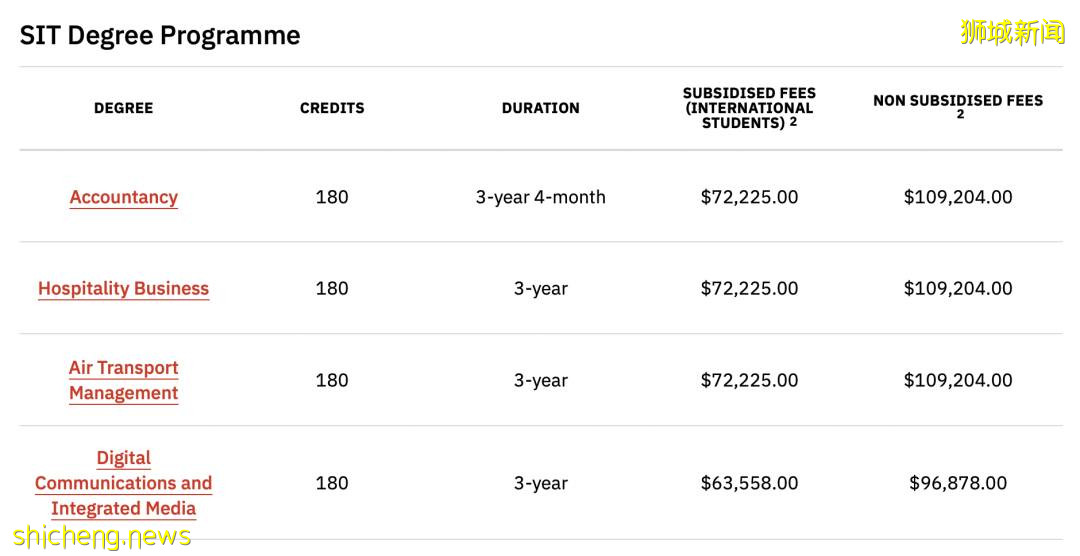Click the DURATION column header
This screenshot has height=556, width=1080.
pyautogui.click(x=540, y=108)
